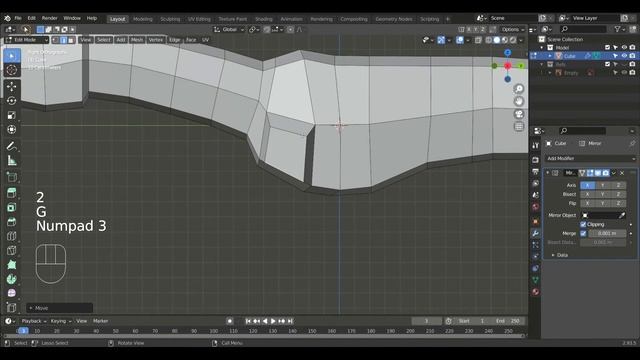The width and height of the screenshot is (640, 360).
Task: Select the 3D Cursor tool
Action: (x=11, y=70)
